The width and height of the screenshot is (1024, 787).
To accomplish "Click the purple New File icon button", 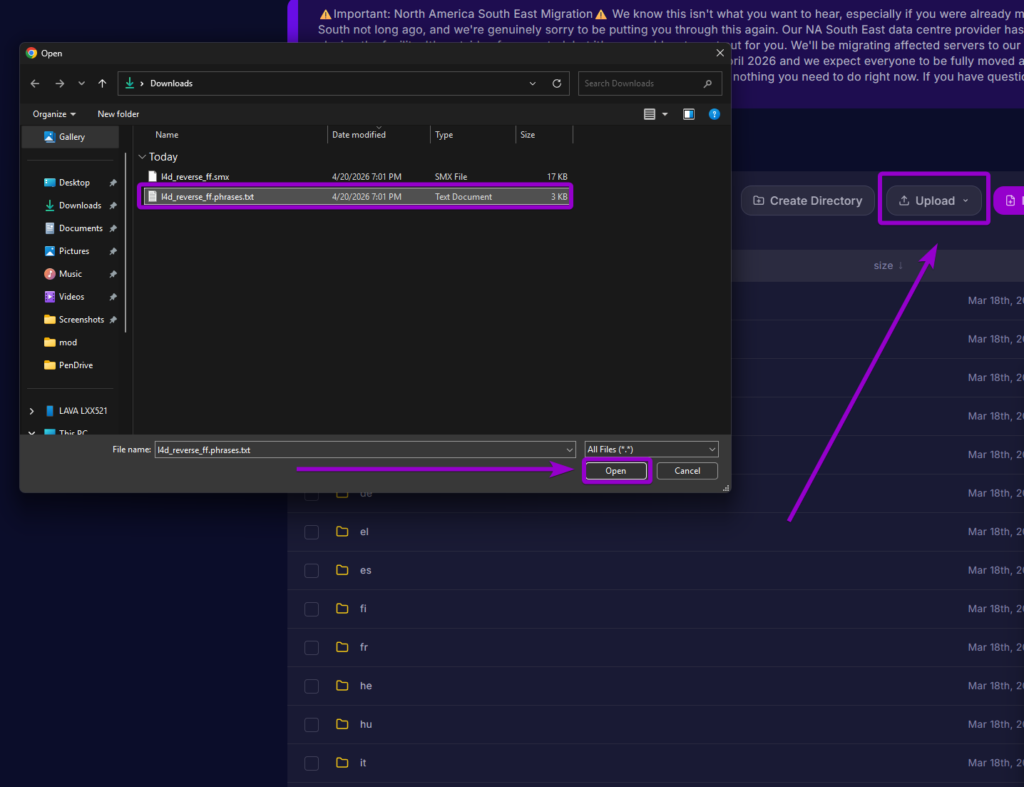I will [1012, 200].
